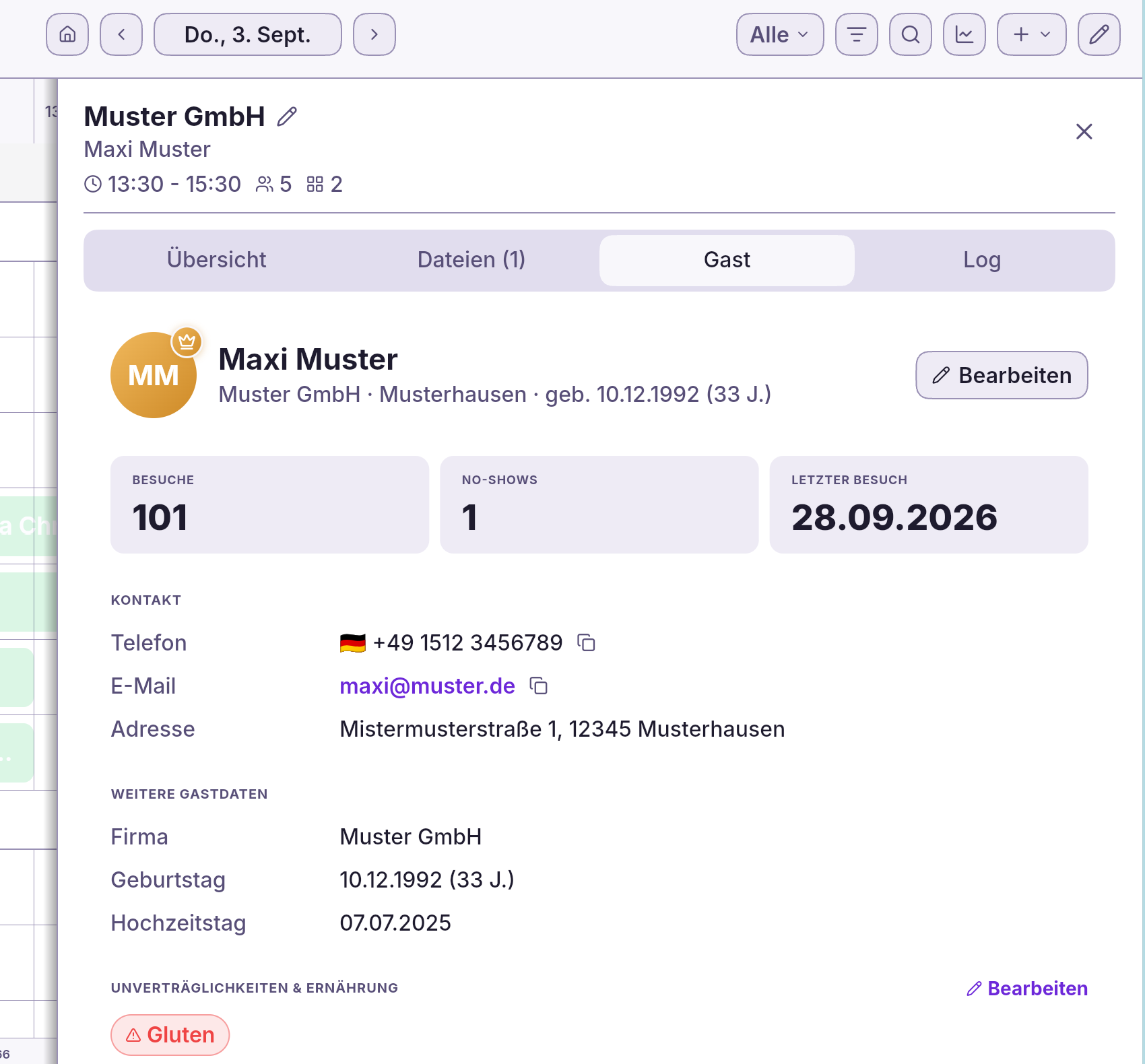
Task: Edit Unverträglichkeiten & Ernährung via Bearbeiten
Action: (1027, 989)
